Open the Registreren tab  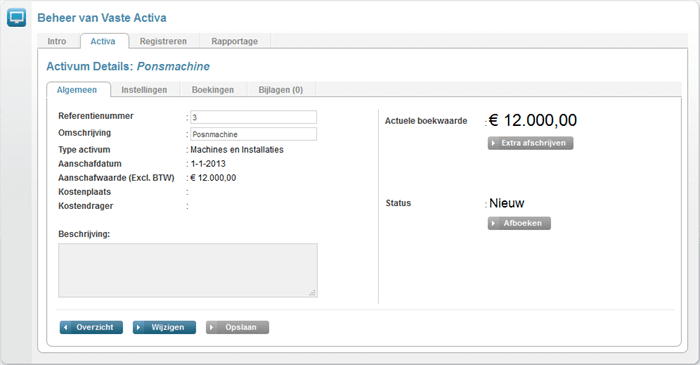point(163,41)
